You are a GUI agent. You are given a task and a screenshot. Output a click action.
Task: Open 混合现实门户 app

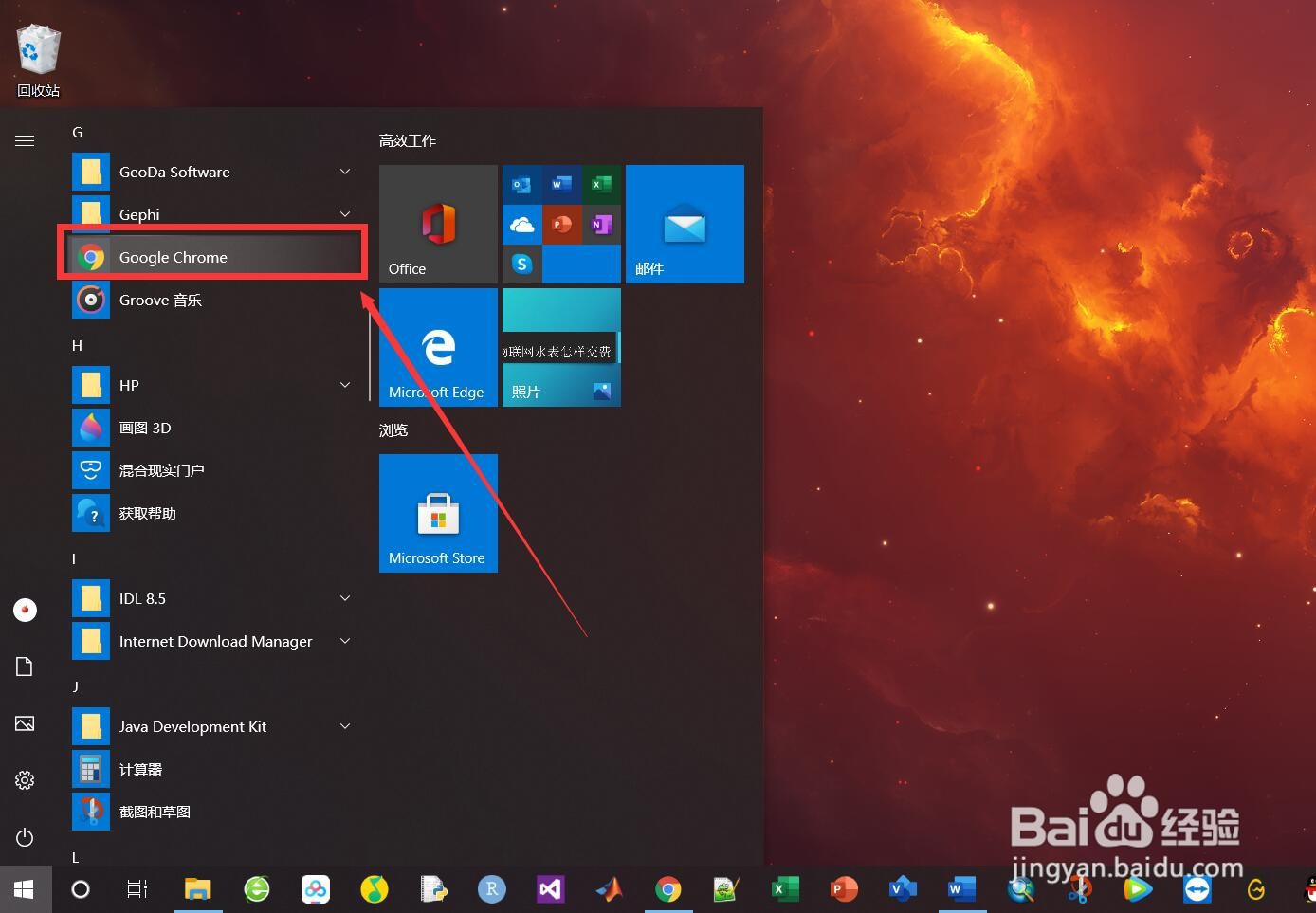click(x=215, y=470)
